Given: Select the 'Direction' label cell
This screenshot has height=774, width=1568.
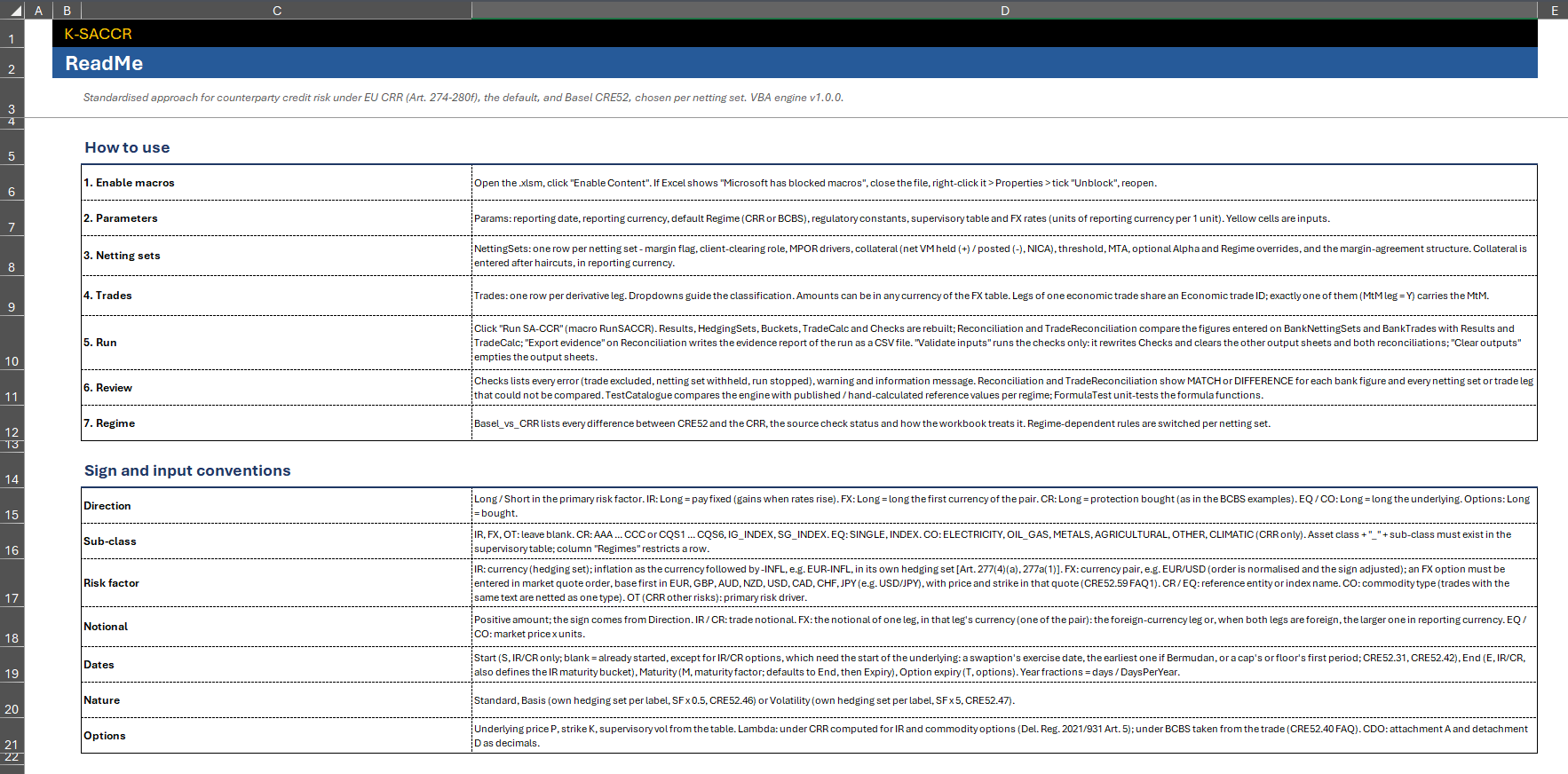Looking at the screenshot, I should (x=277, y=506).
